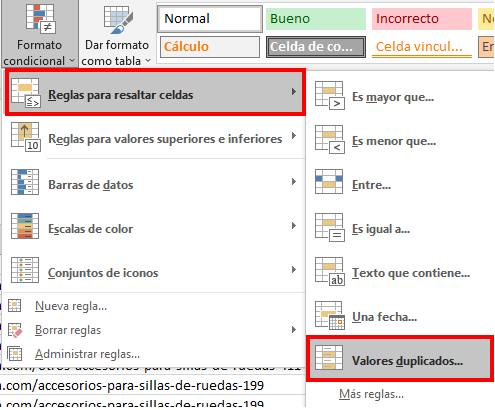The width and height of the screenshot is (495, 410).
Task: Select the Cálculo cell style
Action: [210, 47]
